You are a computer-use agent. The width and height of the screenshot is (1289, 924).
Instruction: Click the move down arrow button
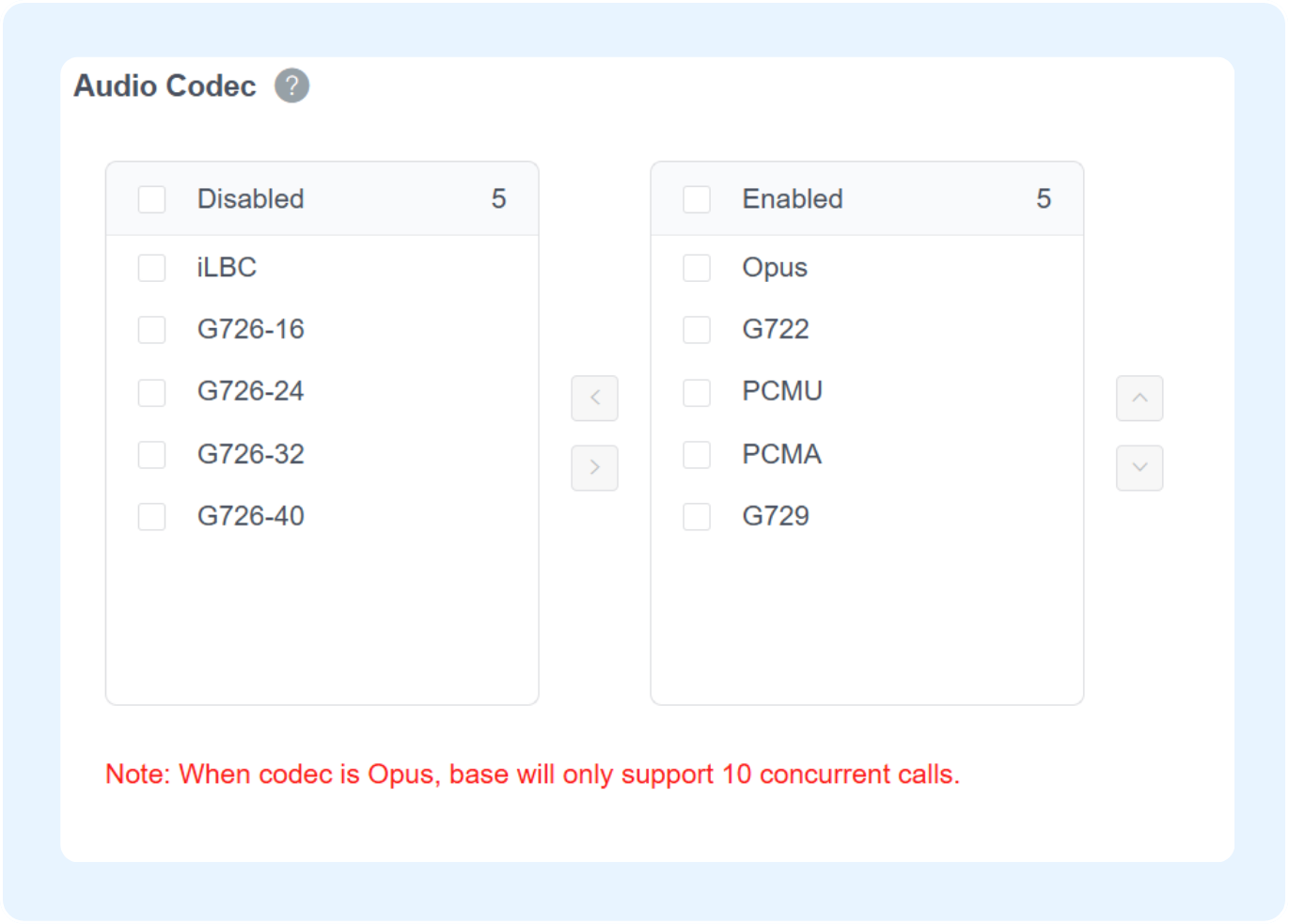(x=1139, y=467)
